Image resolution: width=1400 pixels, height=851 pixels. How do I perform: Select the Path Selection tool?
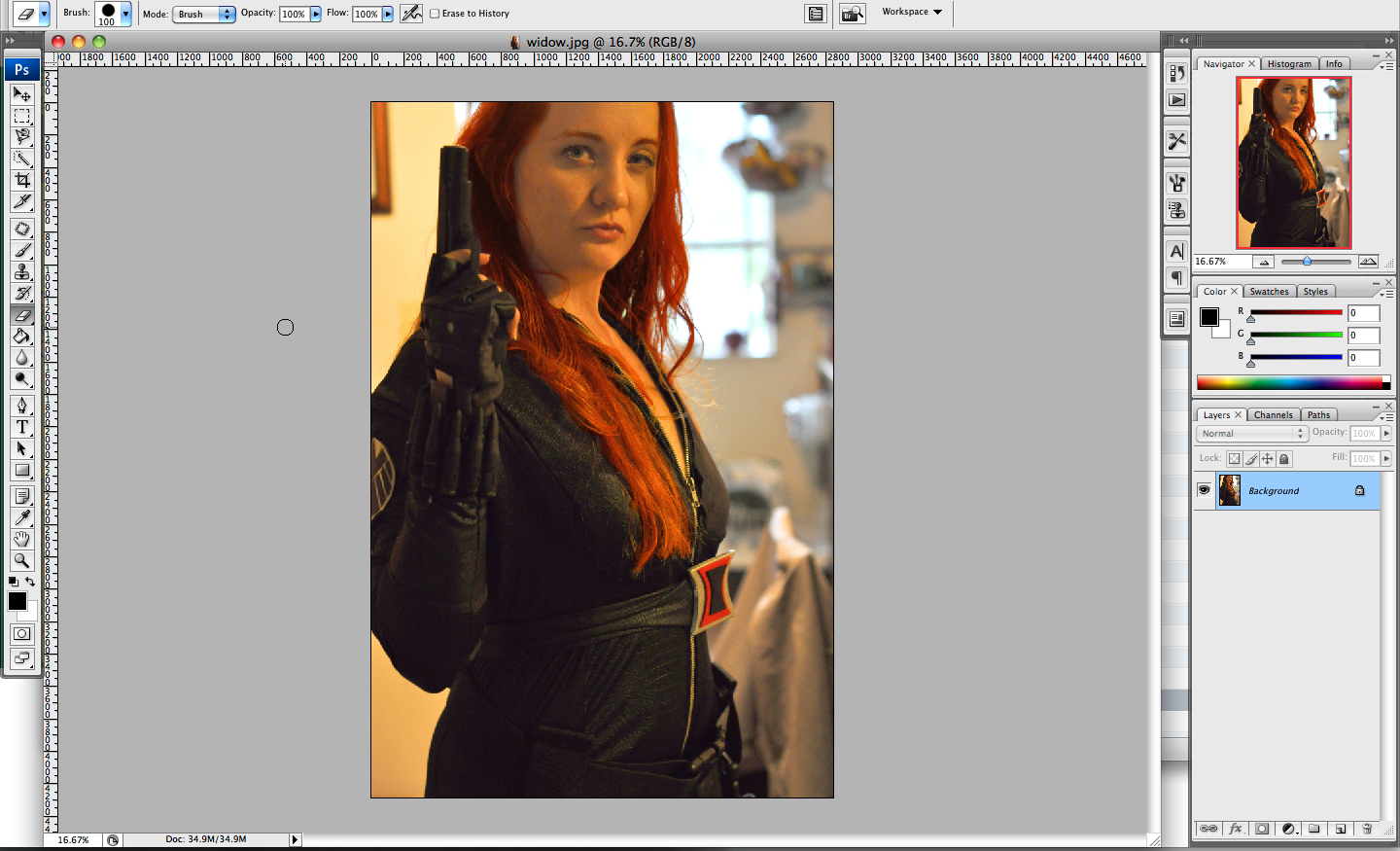pyautogui.click(x=21, y=448)
